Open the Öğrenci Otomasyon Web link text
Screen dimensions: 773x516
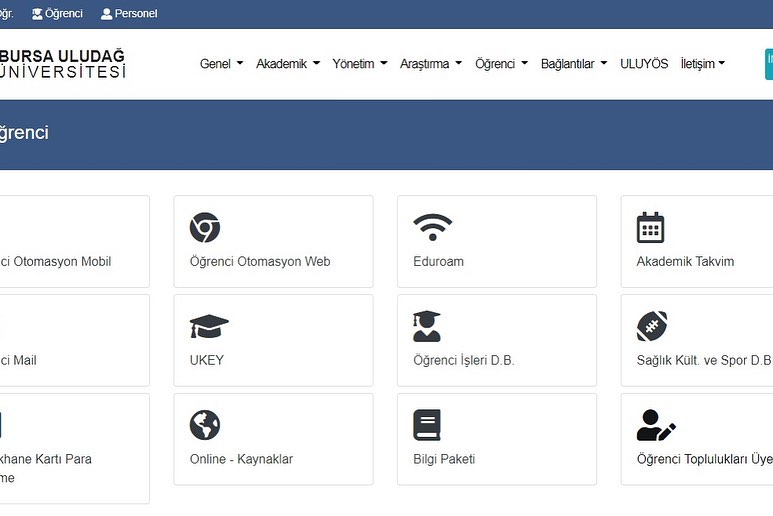tap(260, 261)
